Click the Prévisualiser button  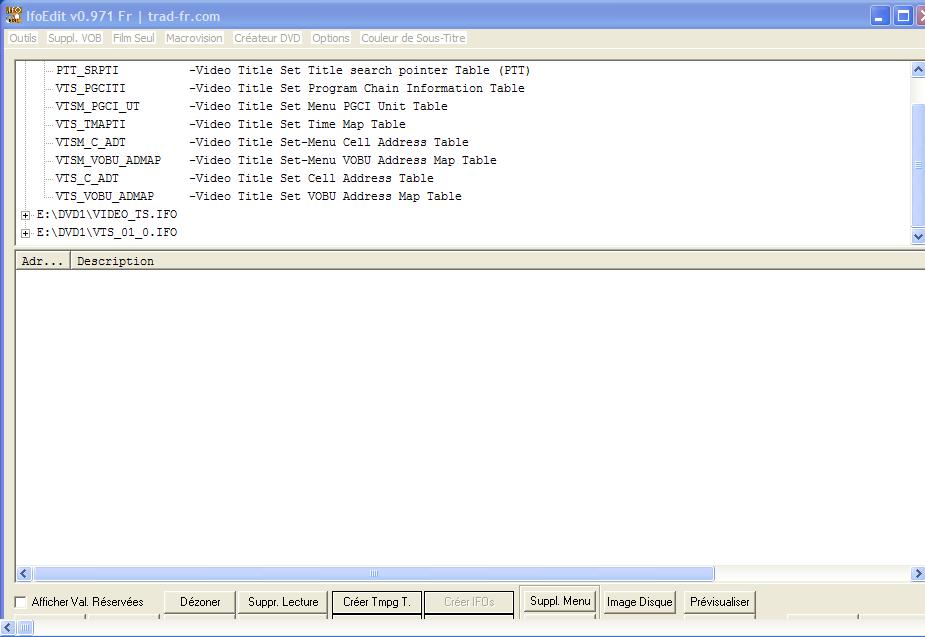[x=719, y=602]
